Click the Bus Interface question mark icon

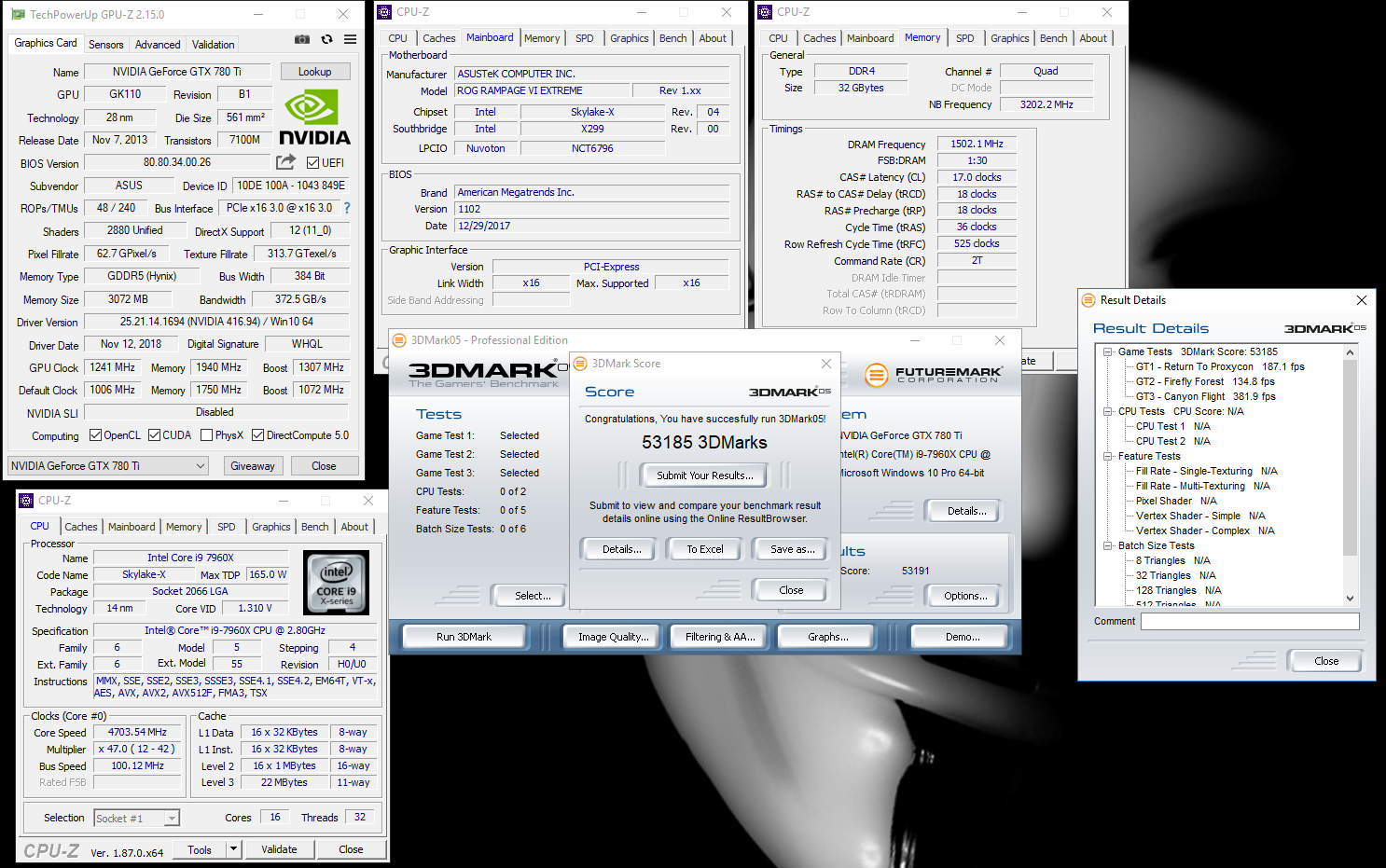tap(347, 208)
